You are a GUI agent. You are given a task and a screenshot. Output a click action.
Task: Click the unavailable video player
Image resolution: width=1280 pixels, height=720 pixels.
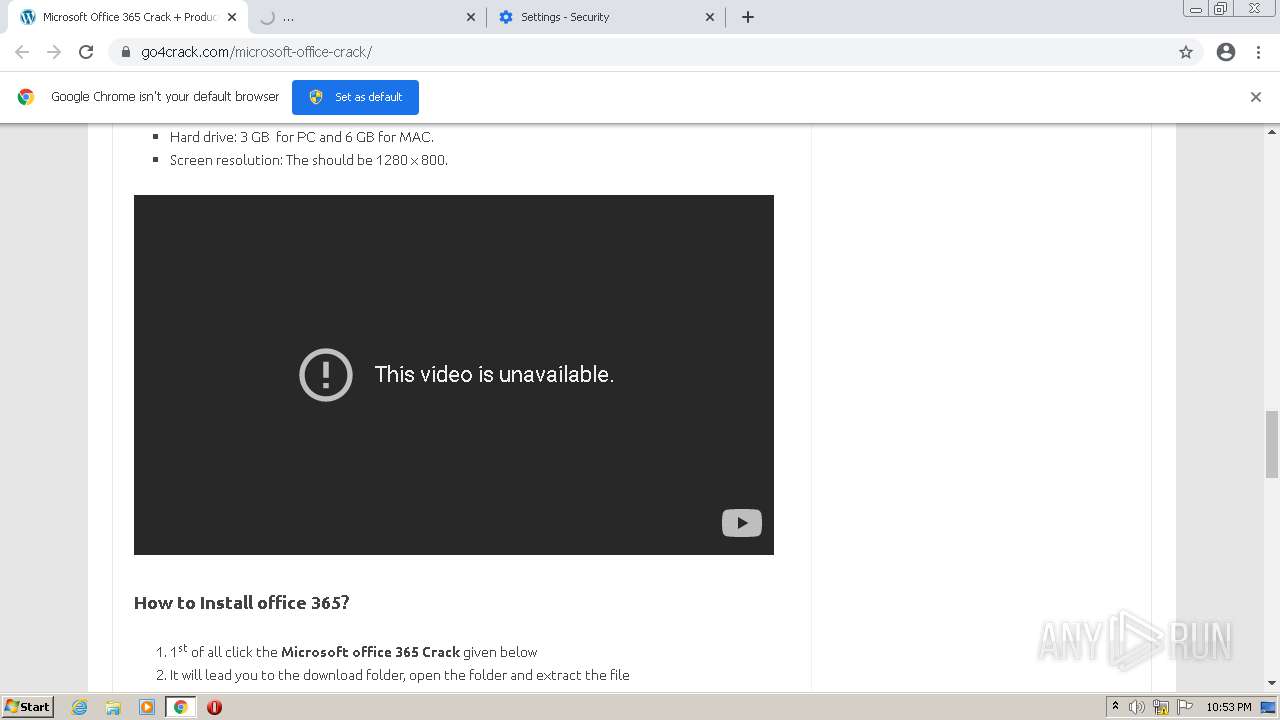[x=454, y=375]
